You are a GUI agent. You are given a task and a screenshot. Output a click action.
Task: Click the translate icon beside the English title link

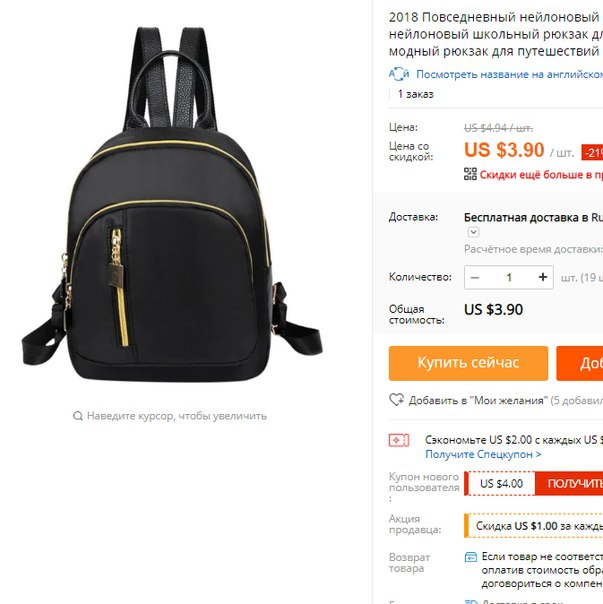coord(399,74)
